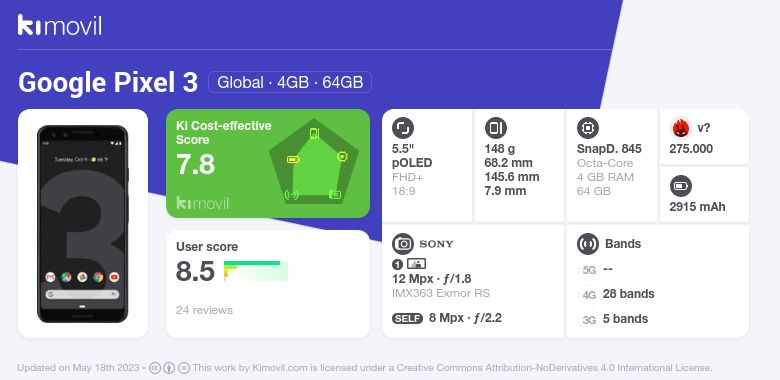The width and height of the screenshot is (780, 380).
Task: Click the 5G bands label
Action: click(x=589, y=270)
